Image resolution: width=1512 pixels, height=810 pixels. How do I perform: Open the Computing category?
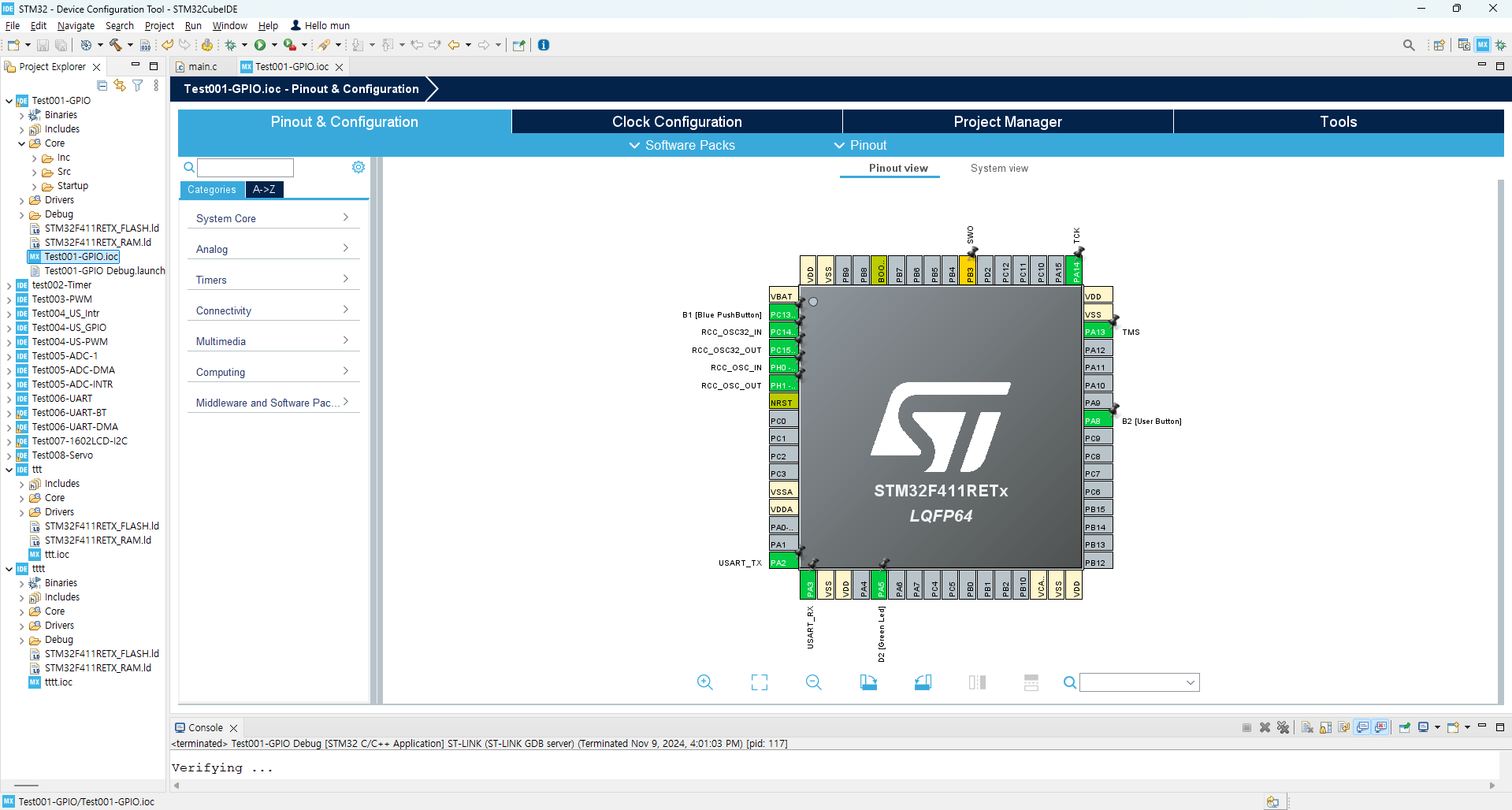coord(273,372)
